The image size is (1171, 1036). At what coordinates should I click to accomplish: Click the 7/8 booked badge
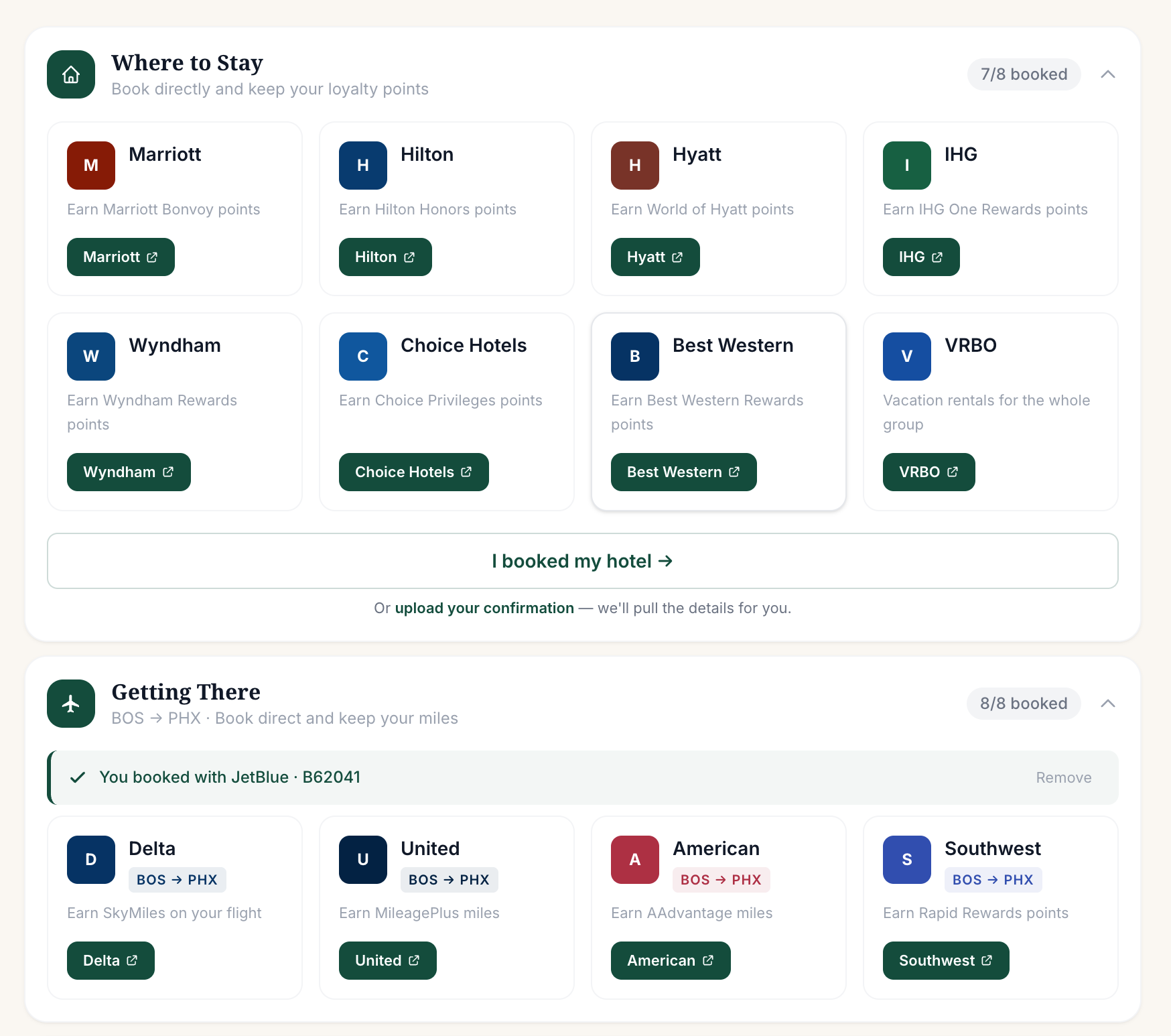tap(1024, 74)
